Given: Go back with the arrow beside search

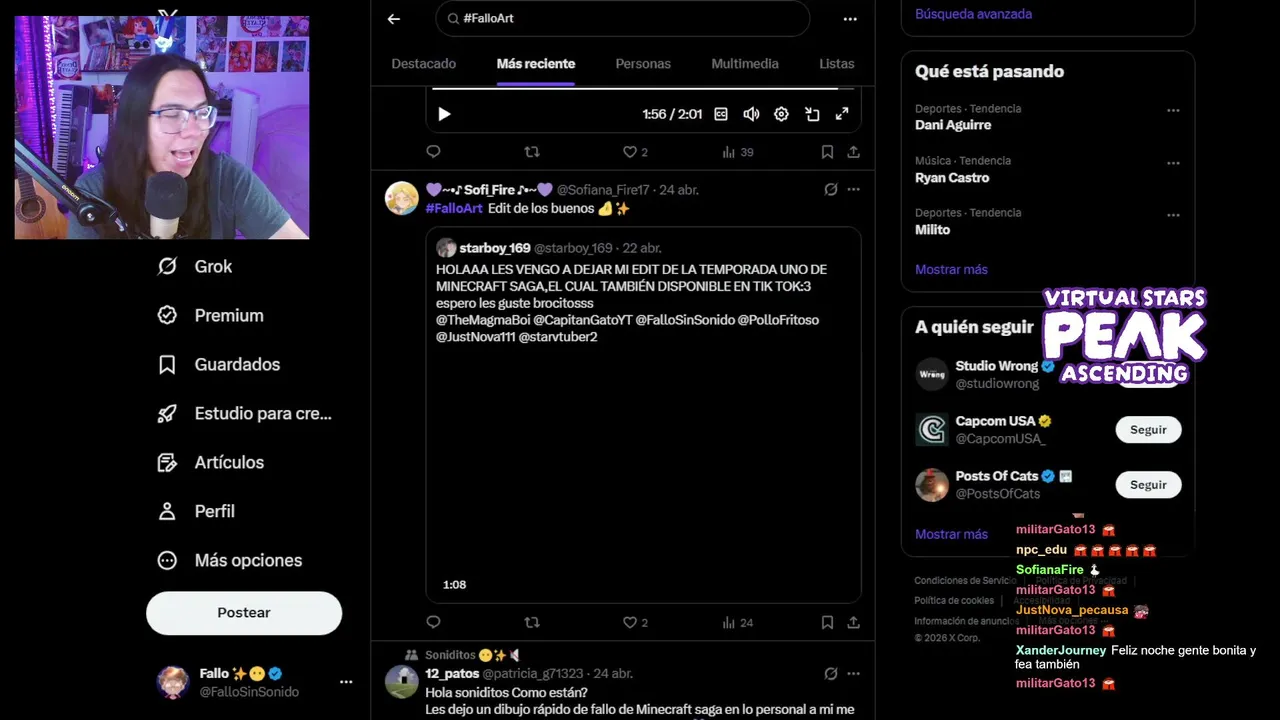Looking at the screenshot, I should [x=394, y=18].
